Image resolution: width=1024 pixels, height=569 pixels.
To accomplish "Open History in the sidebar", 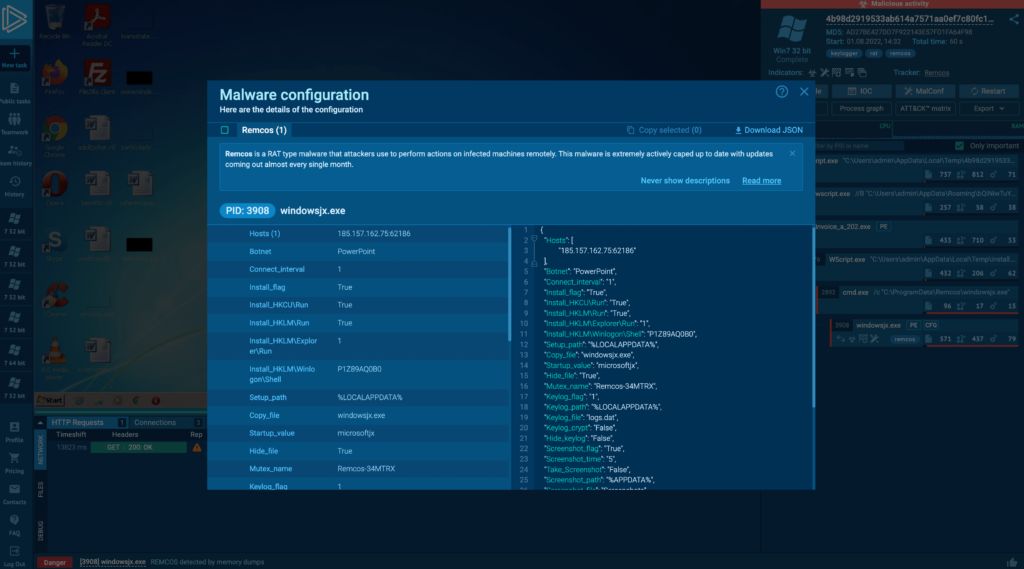I will tap(14, 185).
